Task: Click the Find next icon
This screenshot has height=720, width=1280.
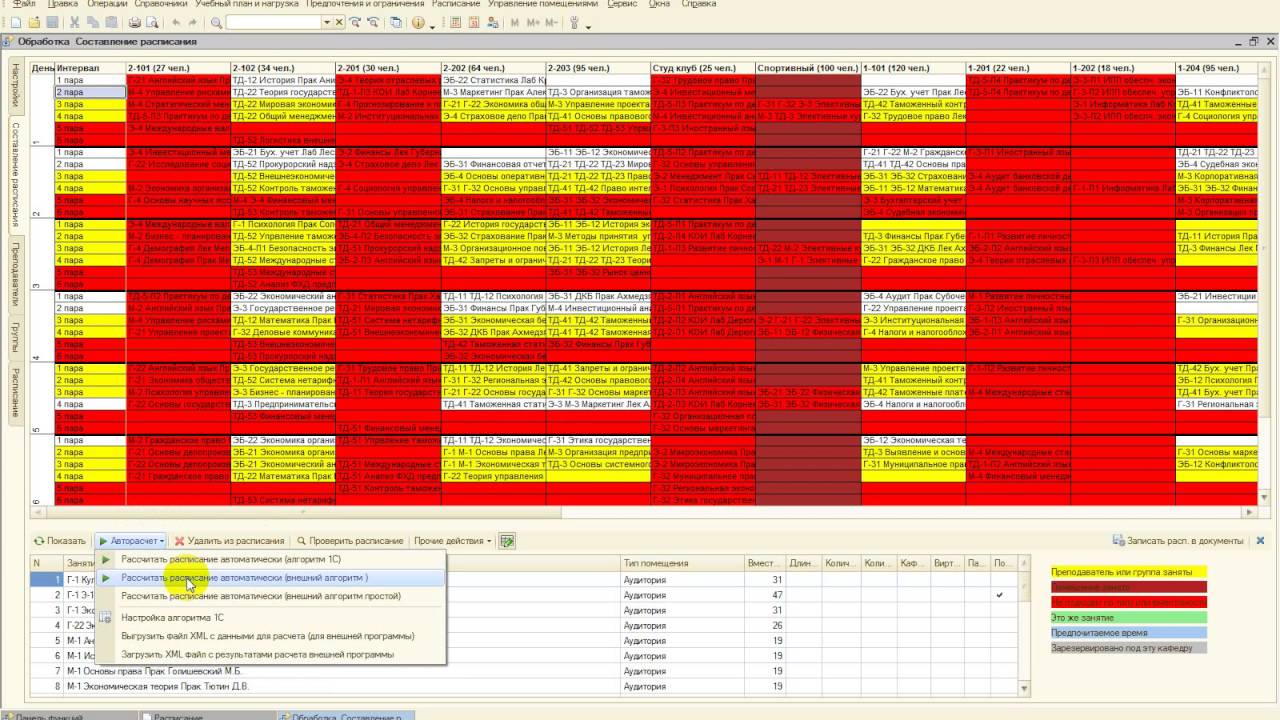Action: pyautogui.click(x=354, y=22)
